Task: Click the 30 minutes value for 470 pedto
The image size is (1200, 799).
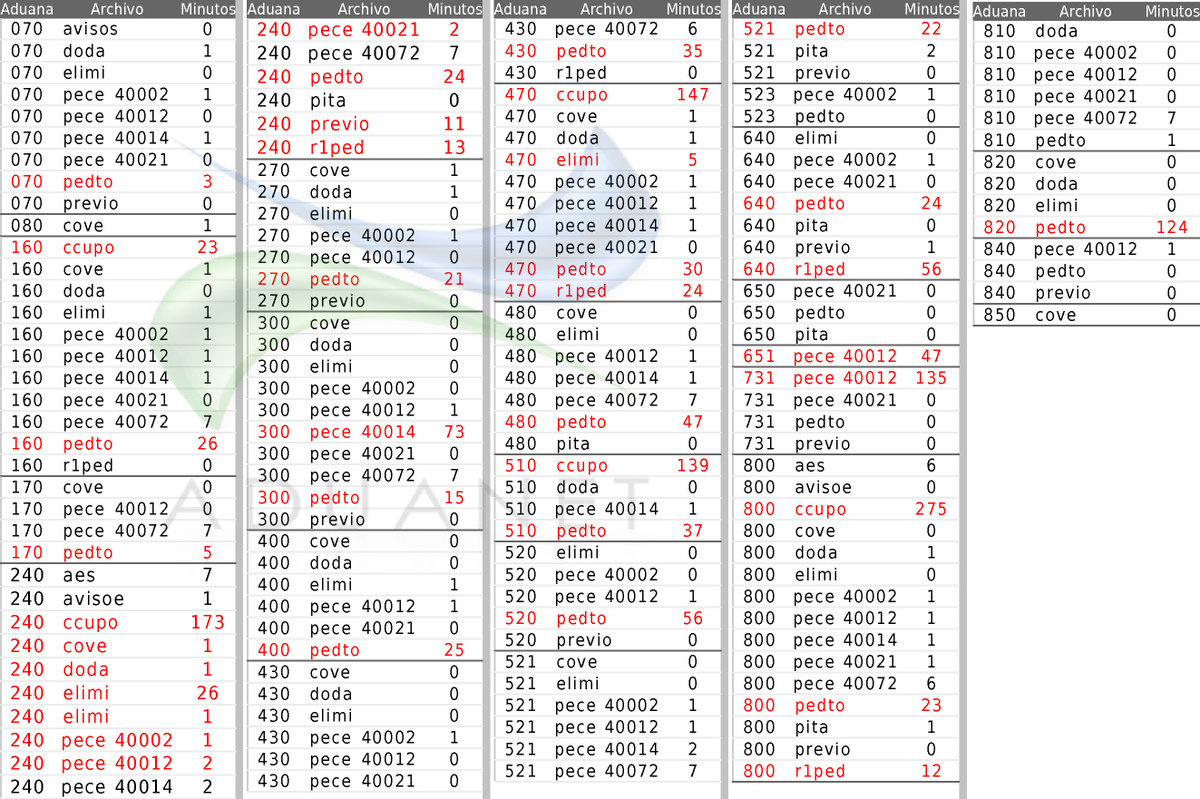Action: click(692, 269)
